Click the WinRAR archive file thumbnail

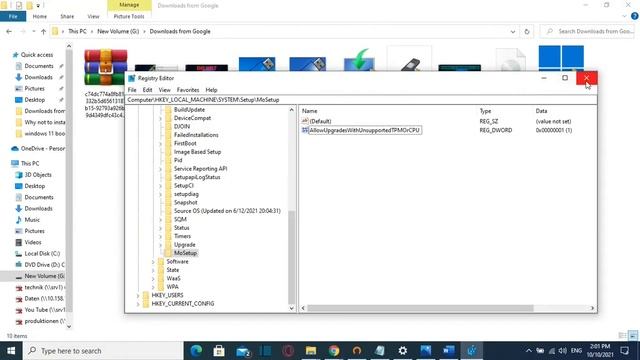coord(106,67)
